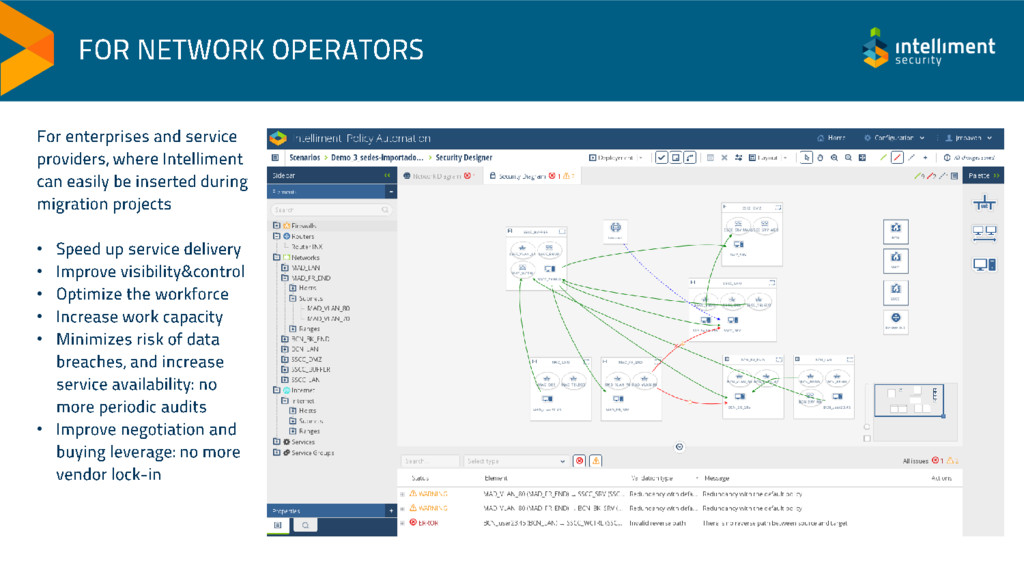Click the magnifier tab below Properties

pos(305,525)
